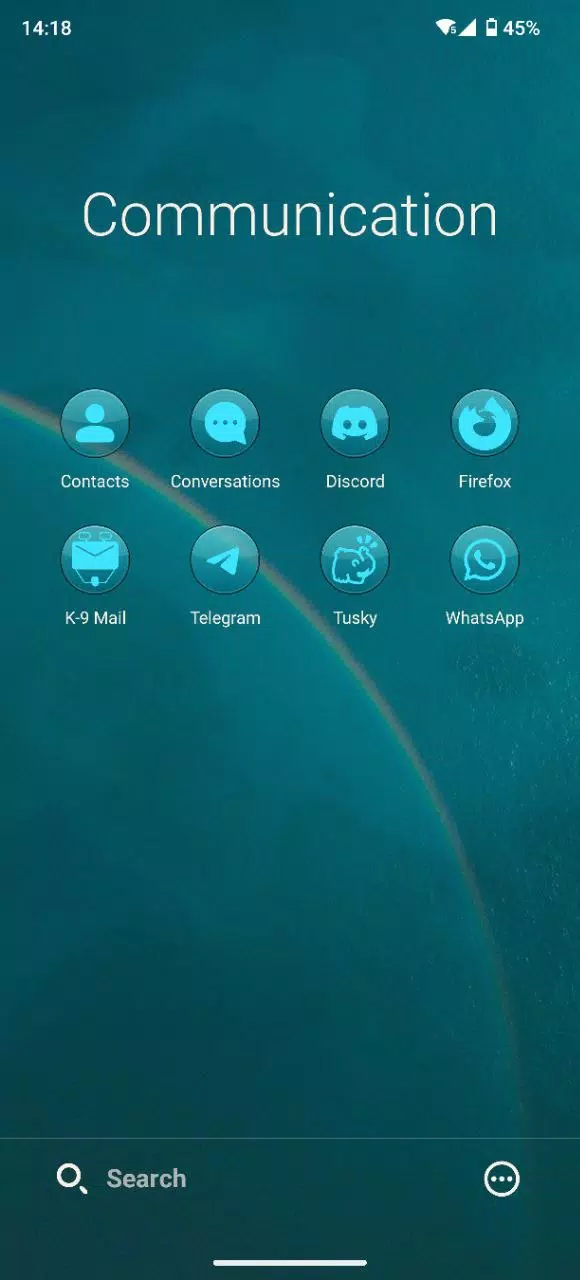Open the Tusky mastodon app
Viewport: 580px width, 1280px height.
[x=355, y=561]
